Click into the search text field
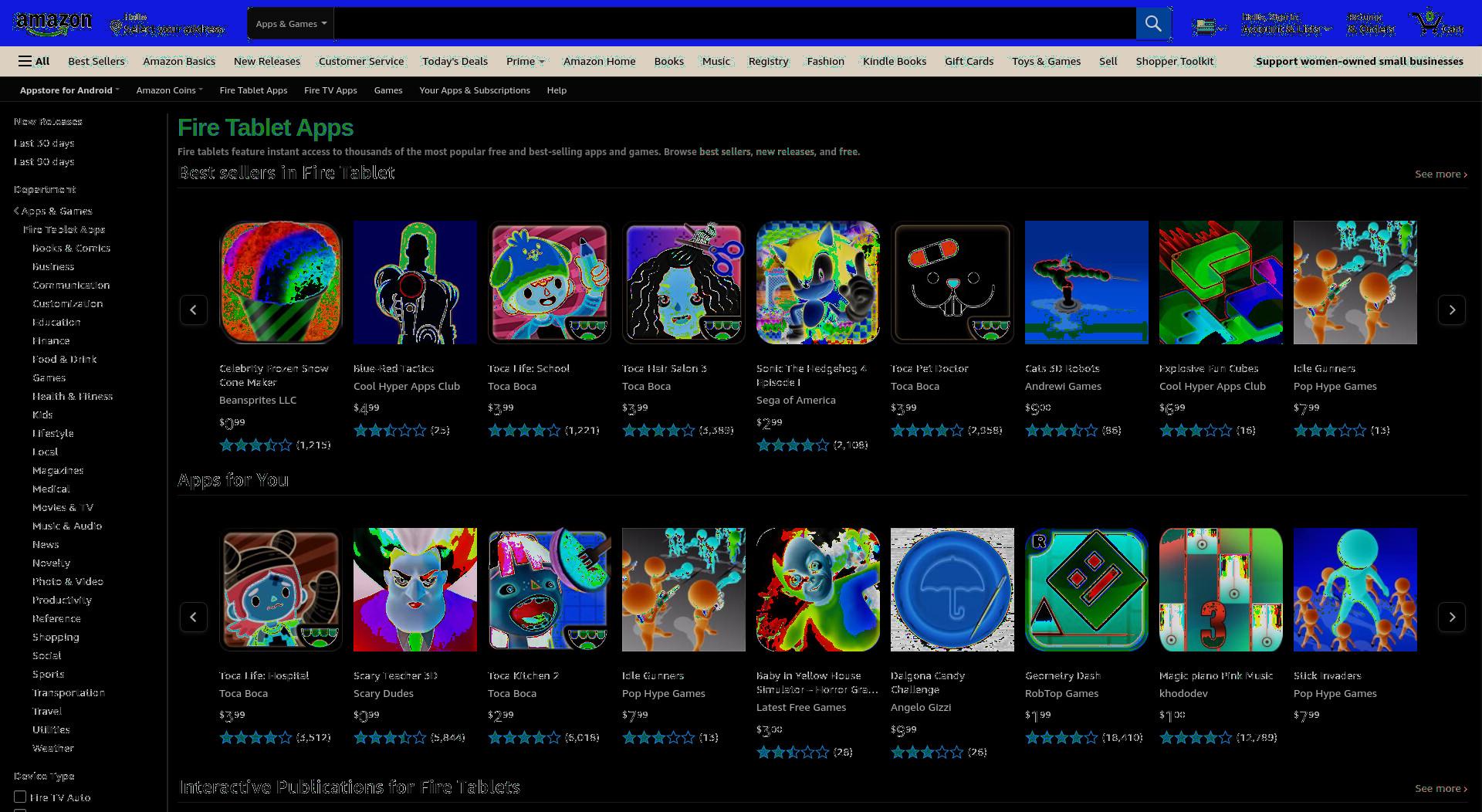 coord(735,23)
